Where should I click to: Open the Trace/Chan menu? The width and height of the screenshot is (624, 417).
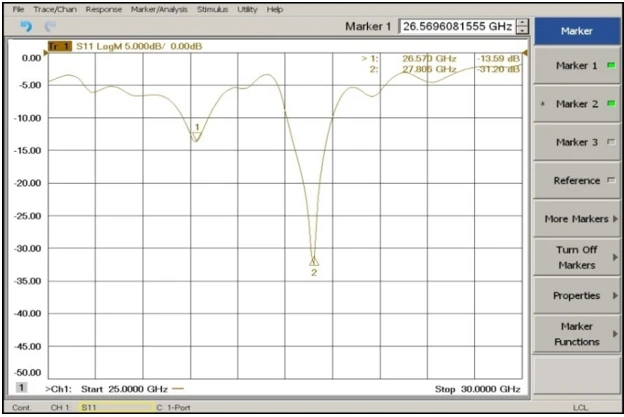tap(56, 9)
